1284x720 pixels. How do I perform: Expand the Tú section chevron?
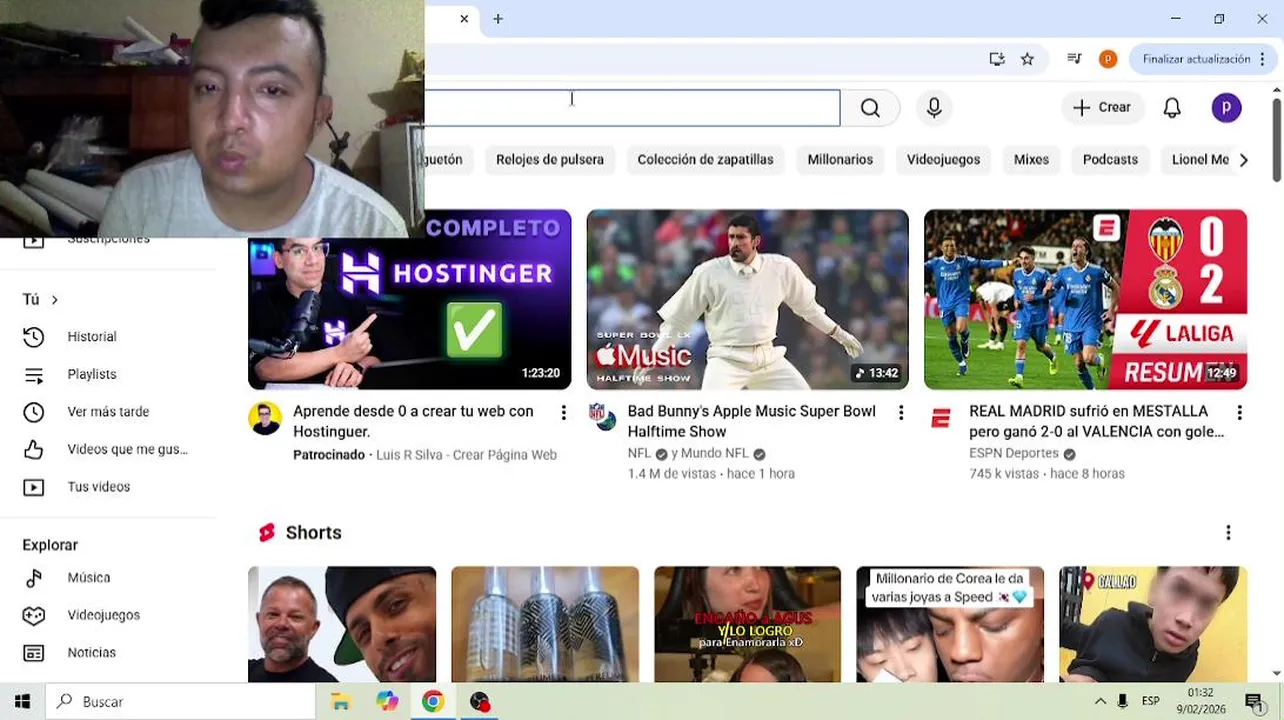(54, 300)
